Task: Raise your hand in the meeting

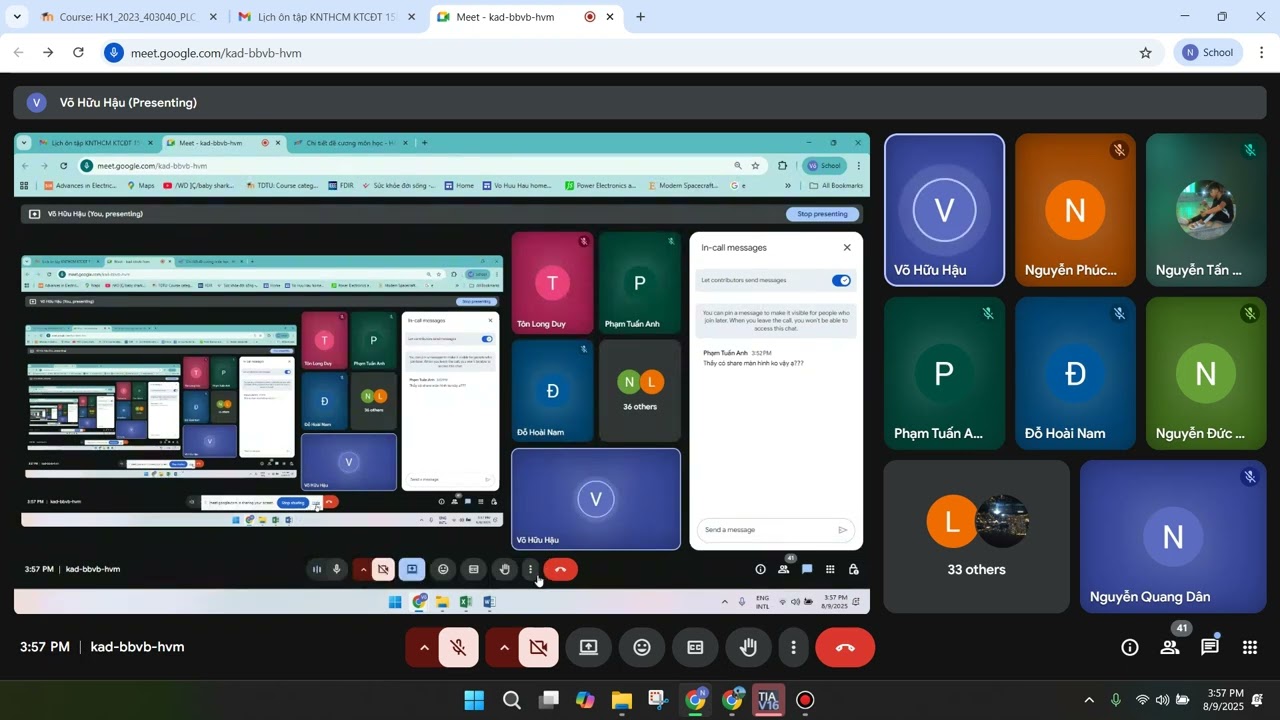Action: (x=748, y=648)
